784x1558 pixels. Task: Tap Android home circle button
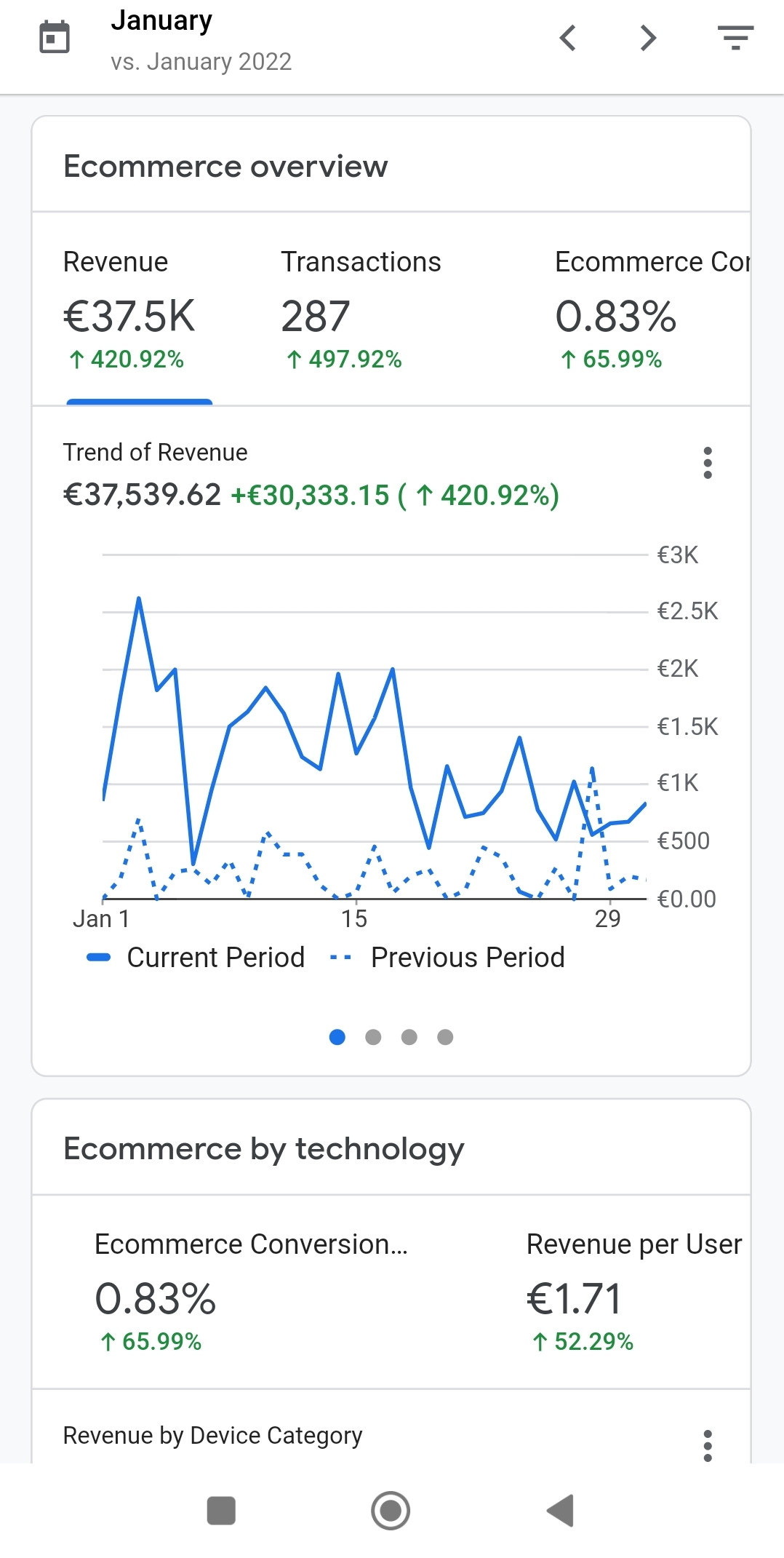pyautogui.click(x=391, y=1510)
